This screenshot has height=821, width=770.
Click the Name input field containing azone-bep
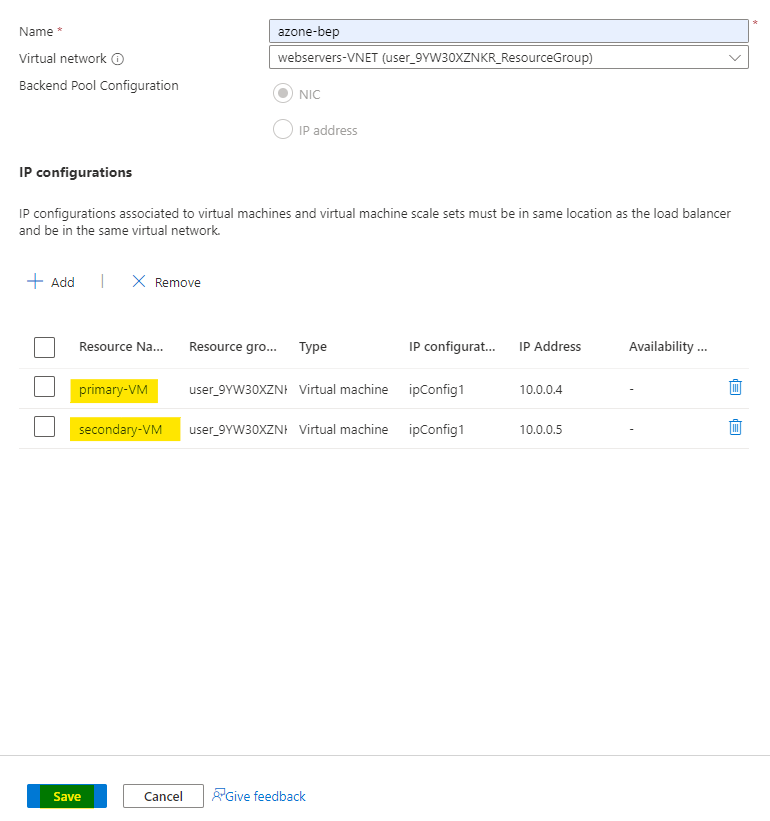(x=508, y=31)
